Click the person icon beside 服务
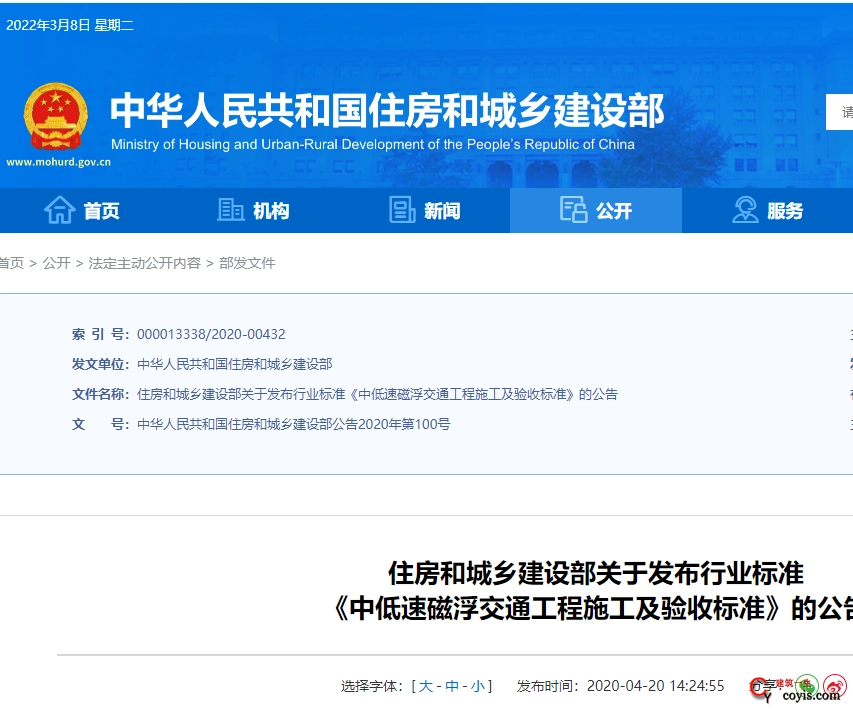 [x=745, y=210]
